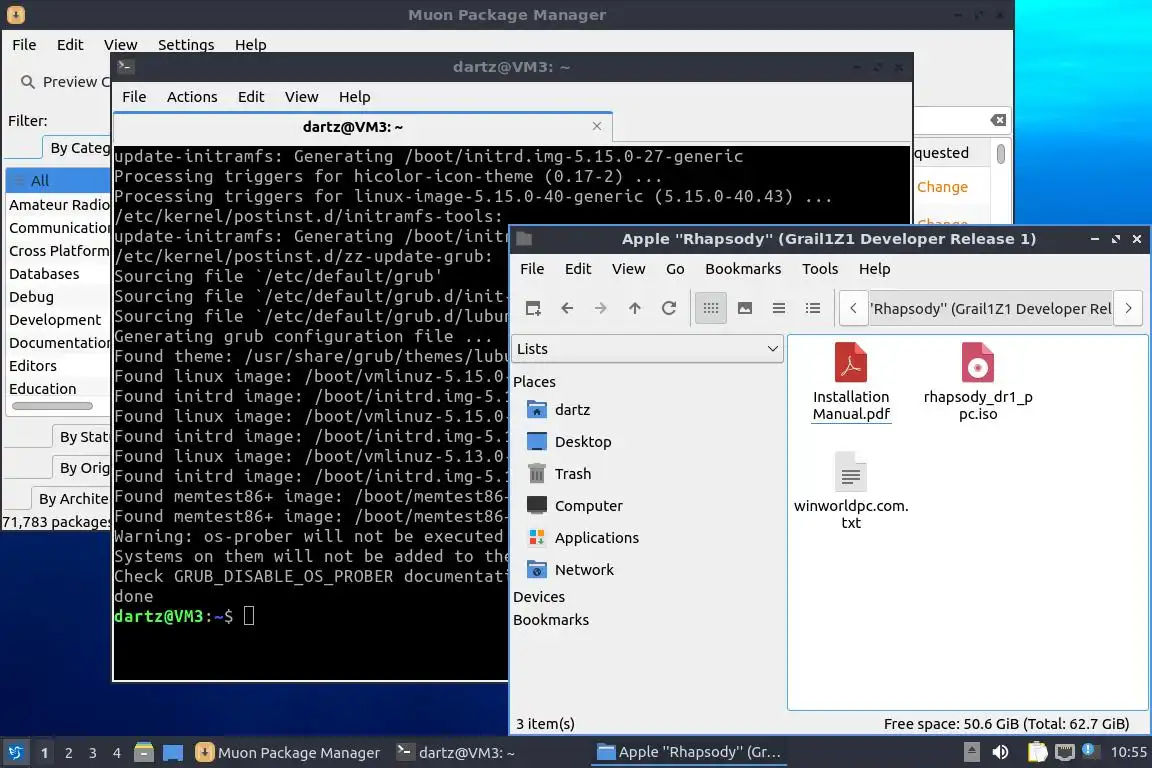
Task: Clear the Muon search field
Action: [998, 121]
